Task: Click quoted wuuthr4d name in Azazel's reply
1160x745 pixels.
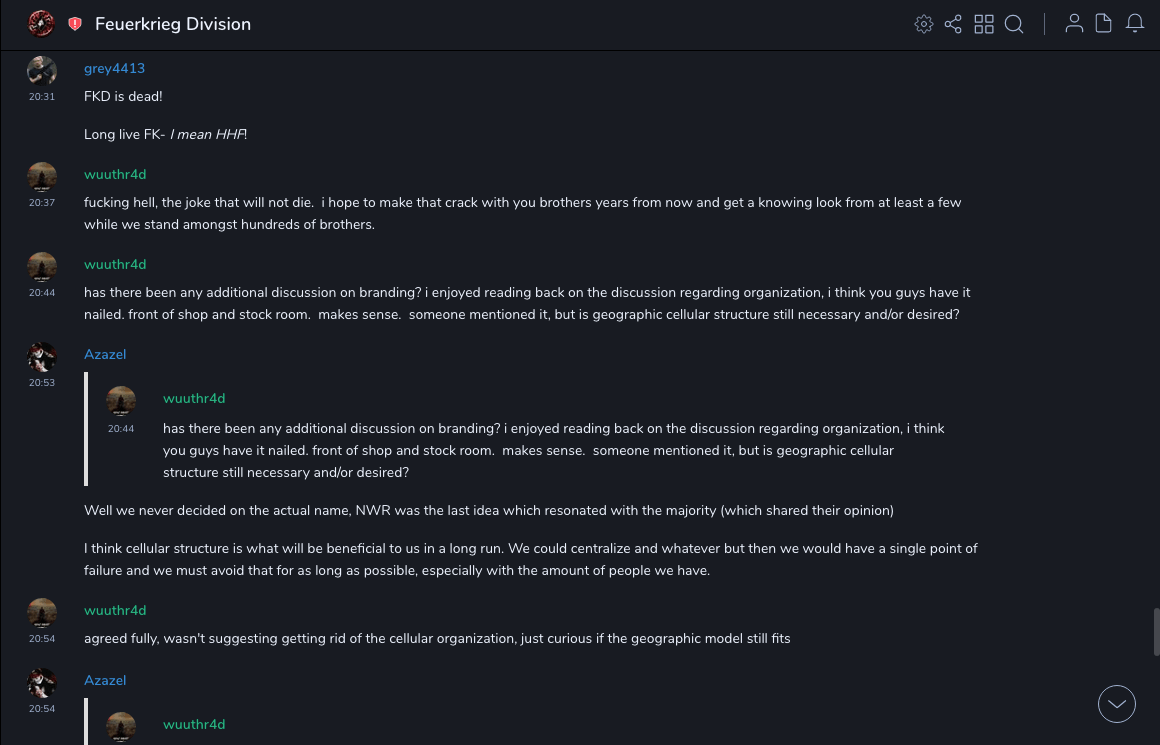Action: click(x=194, y=399)
